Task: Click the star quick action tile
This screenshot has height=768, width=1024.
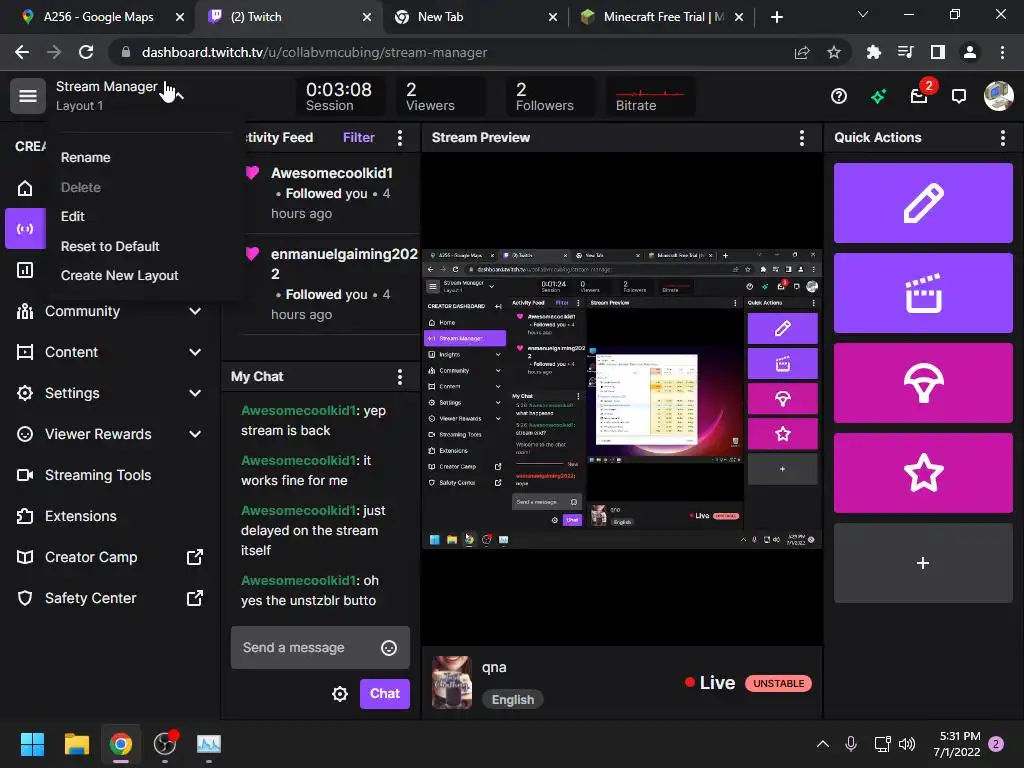Action: pos(923,473)
